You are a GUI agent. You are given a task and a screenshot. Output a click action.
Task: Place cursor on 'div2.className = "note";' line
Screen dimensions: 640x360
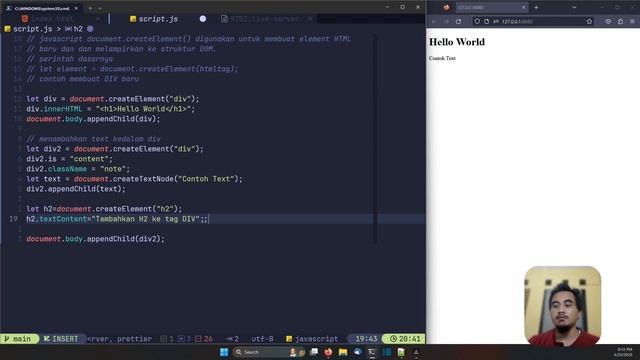[78, 169]
